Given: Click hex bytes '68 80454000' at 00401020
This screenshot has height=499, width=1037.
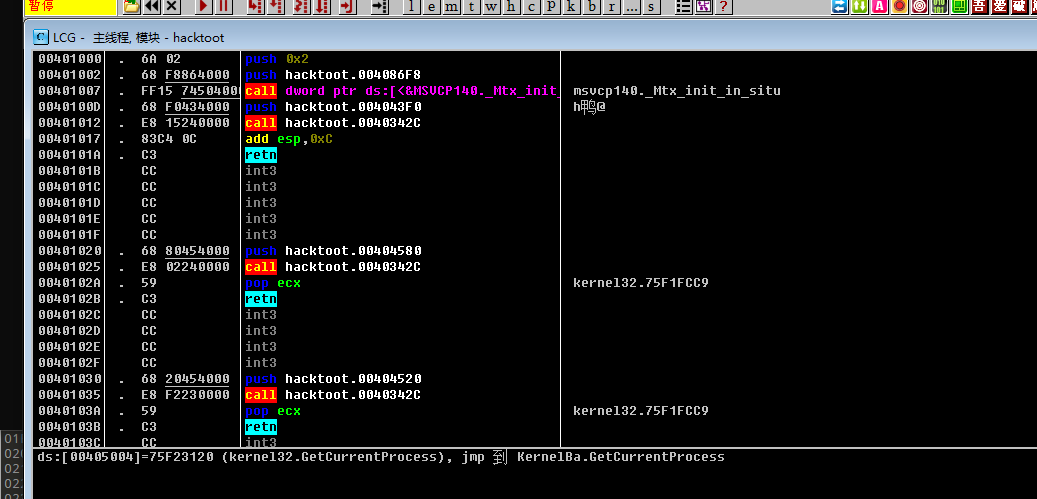Looking at the screenshot, I should (x=185, y=251).
